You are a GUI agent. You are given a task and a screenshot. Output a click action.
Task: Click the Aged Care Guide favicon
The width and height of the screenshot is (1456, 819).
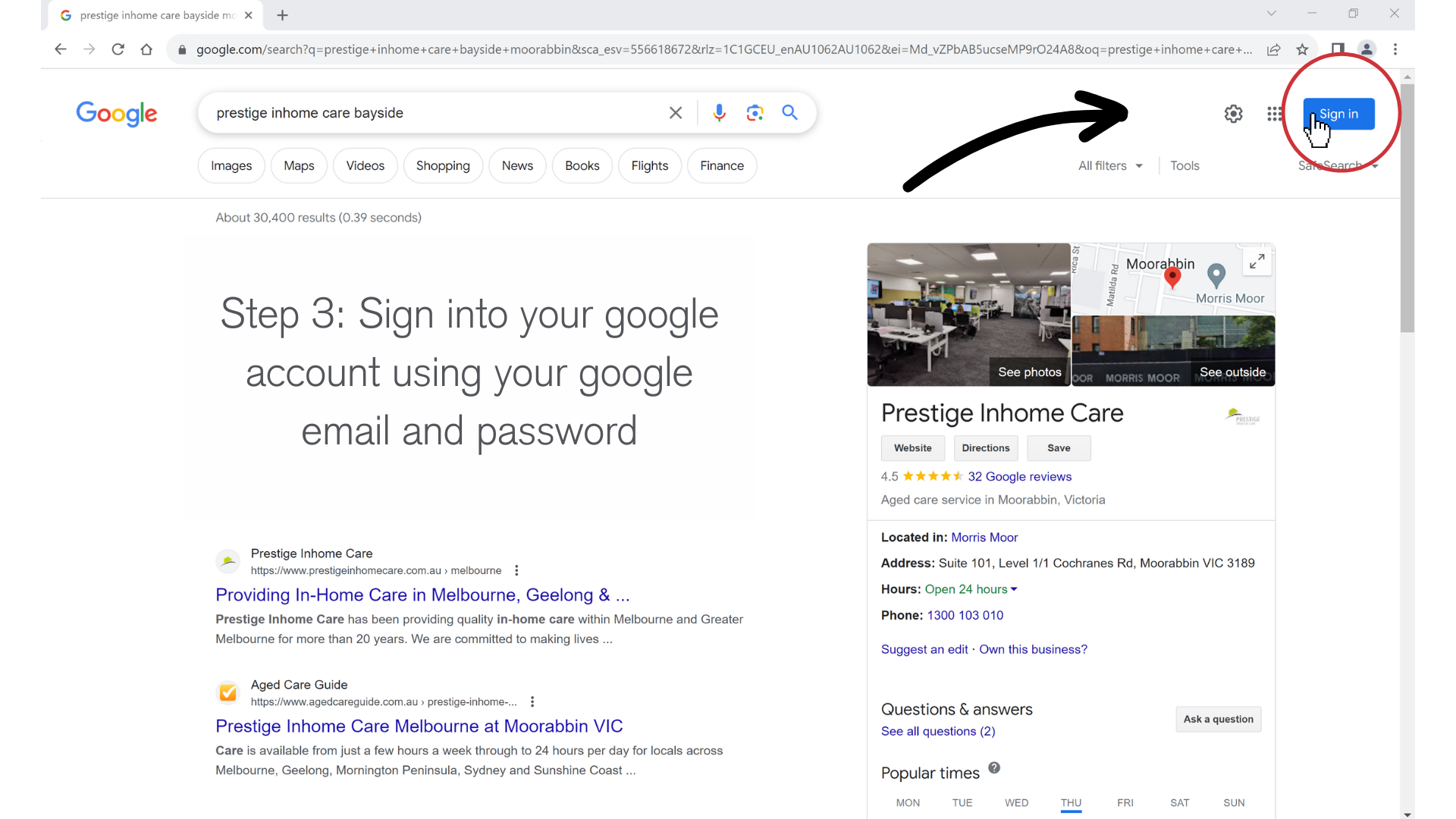227,692
